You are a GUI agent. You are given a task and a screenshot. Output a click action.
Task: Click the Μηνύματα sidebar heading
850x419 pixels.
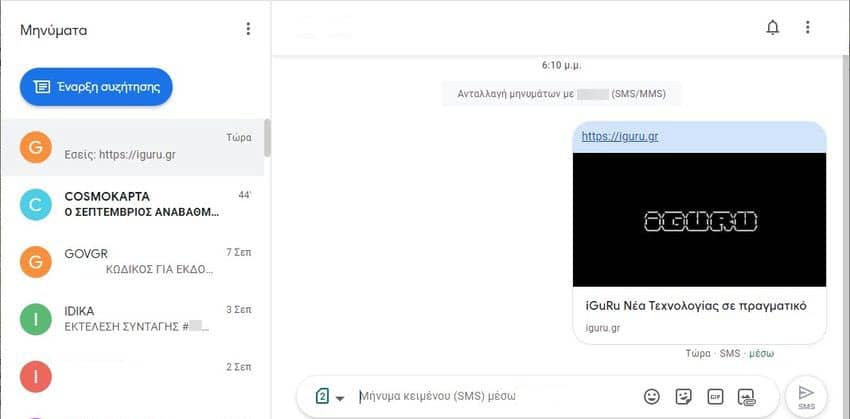click(54, 30)
